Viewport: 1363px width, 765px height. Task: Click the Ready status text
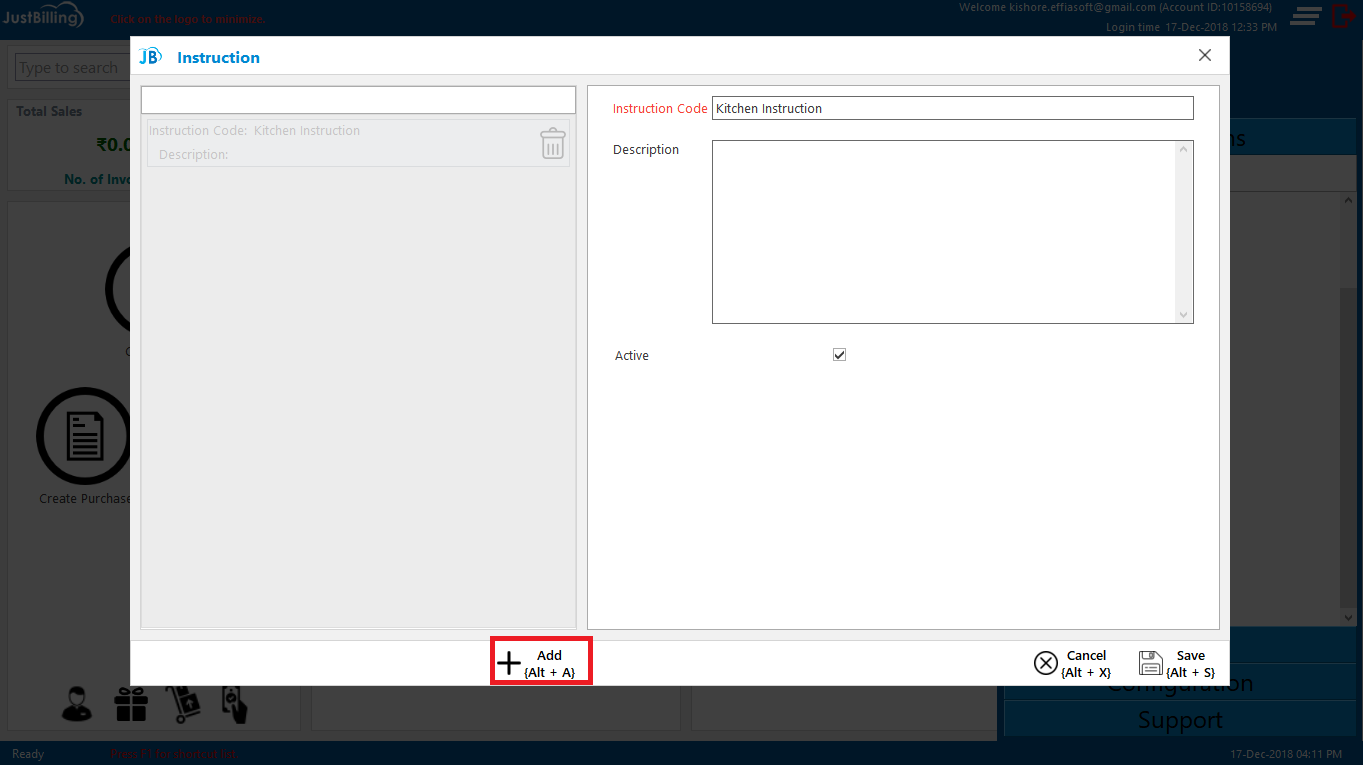28,754
